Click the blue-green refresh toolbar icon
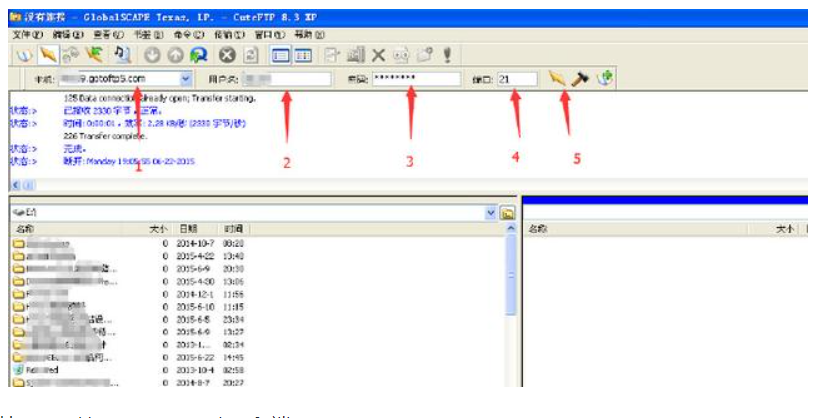 coord(197,56)
